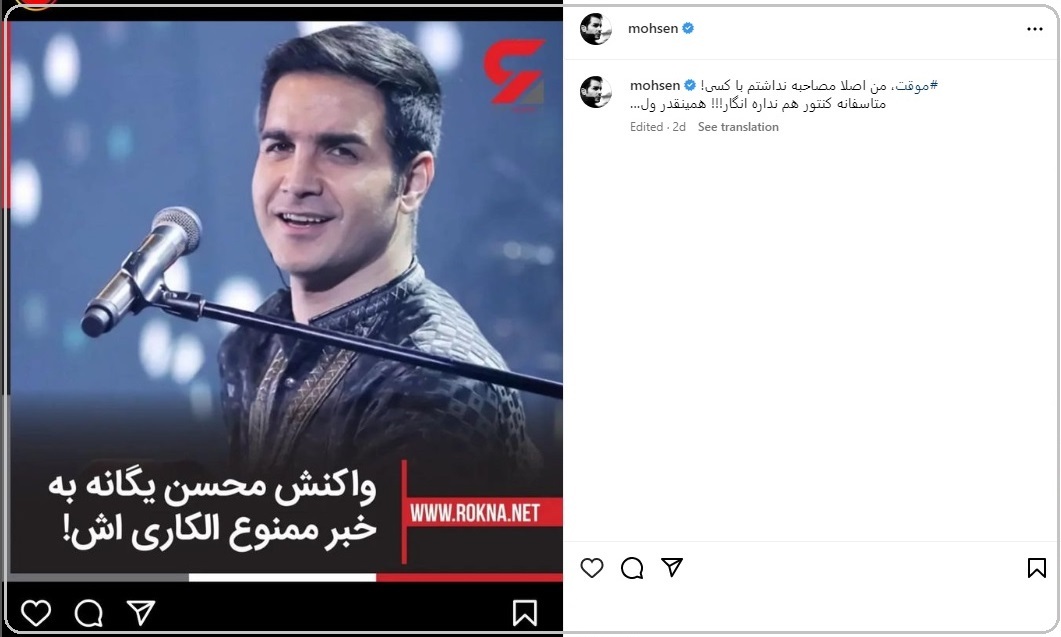The image size is (1061, 637).
Task: Toggle the white bookmark icon overlaid on the image
Action: pyautogui.click(x=524, y=613)
